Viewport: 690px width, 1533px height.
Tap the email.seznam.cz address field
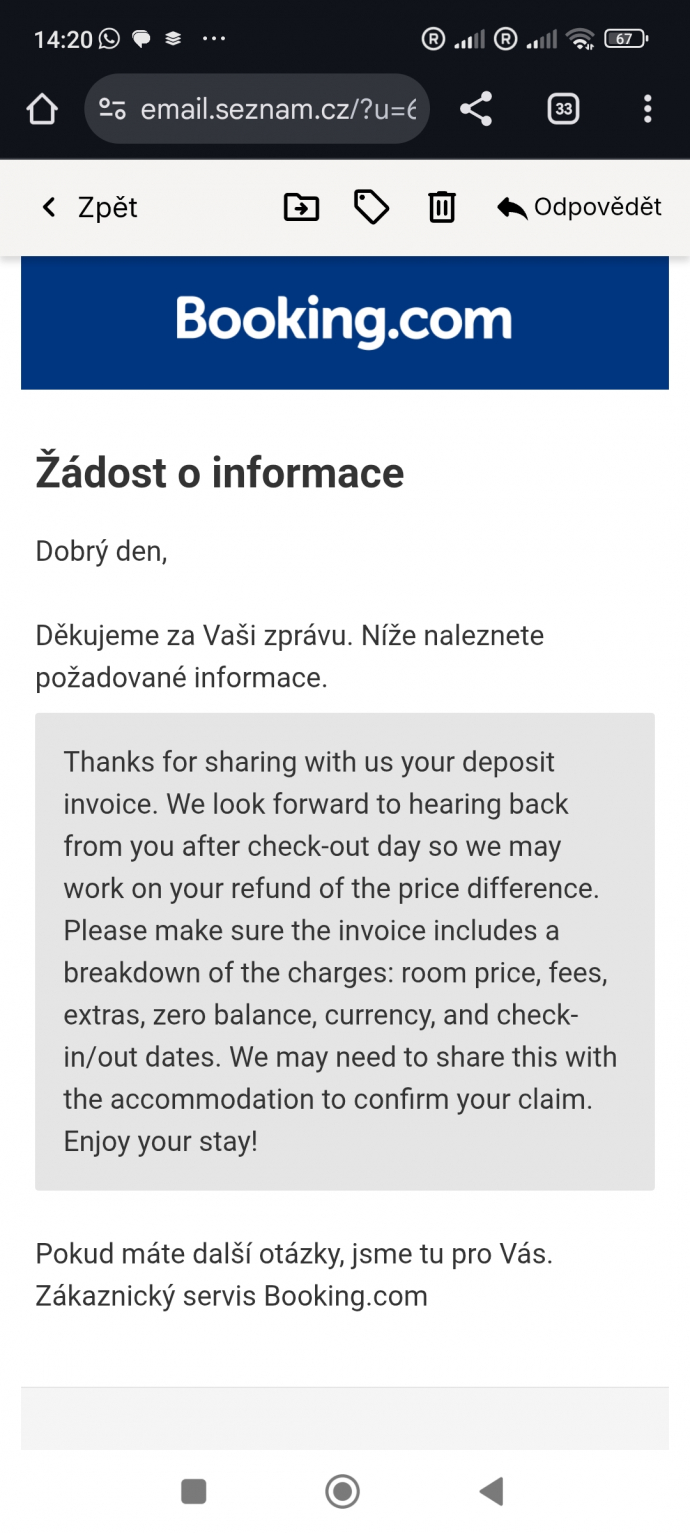pos(257,109)
